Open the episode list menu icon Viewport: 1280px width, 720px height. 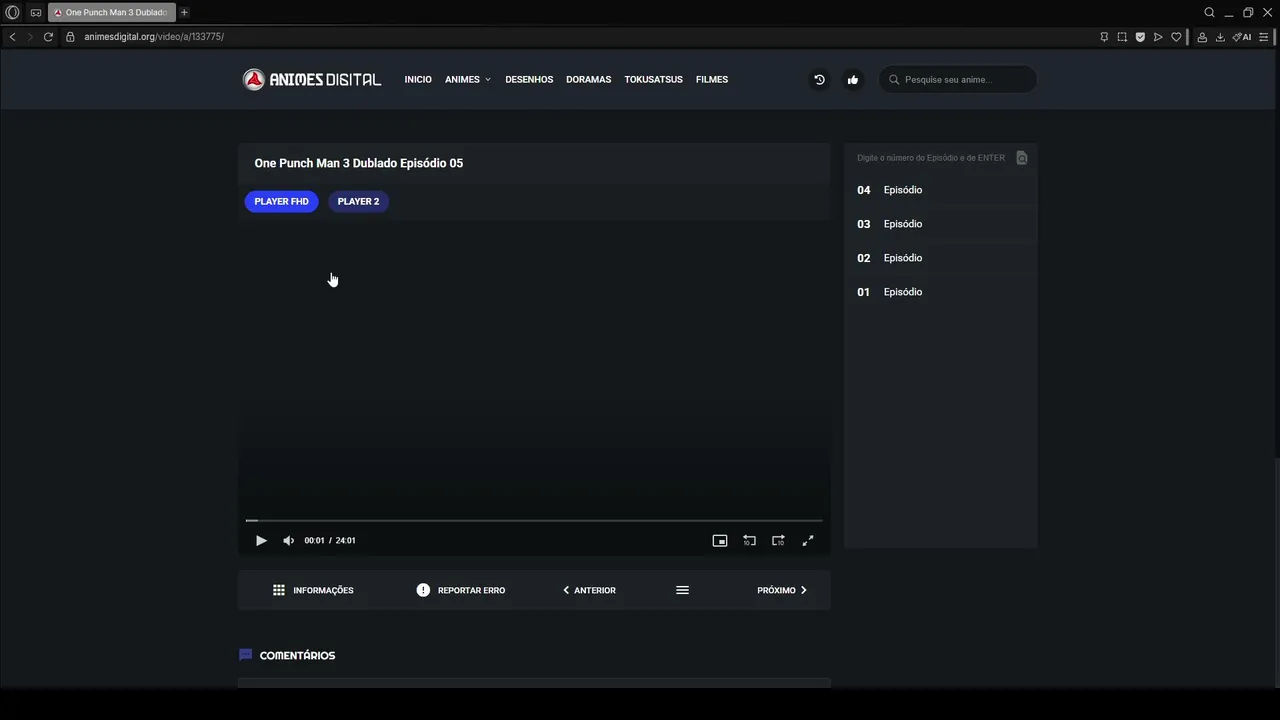[x=682, y=591]
